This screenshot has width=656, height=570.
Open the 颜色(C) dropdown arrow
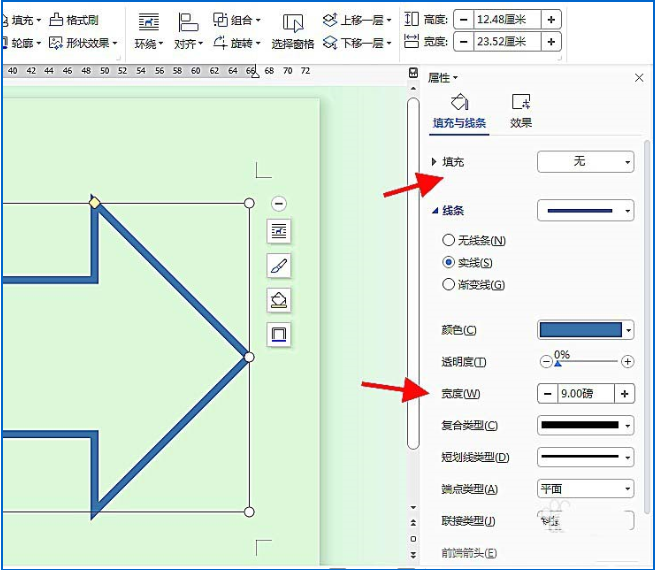pyautogui.click(x=628, y=330)
